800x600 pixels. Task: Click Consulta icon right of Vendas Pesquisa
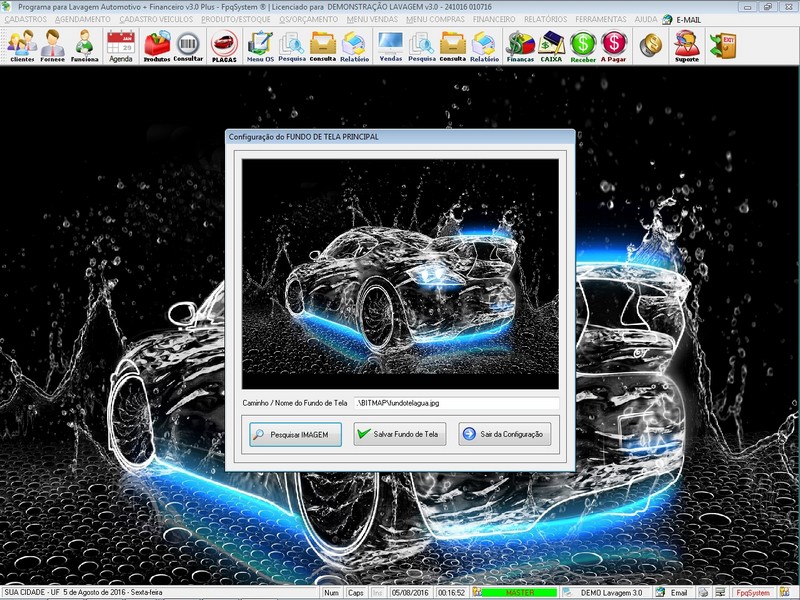point(453,46)
